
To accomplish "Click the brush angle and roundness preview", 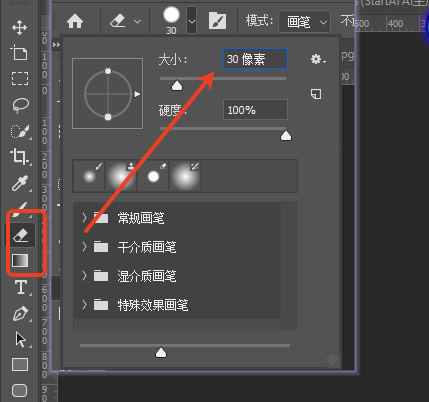I will click(x=108, y=94).
